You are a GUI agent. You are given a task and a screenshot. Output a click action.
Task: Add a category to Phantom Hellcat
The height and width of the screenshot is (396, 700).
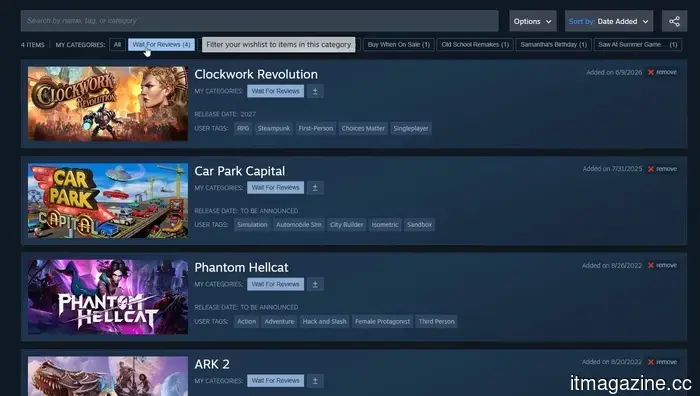click(x=315, y=284)
